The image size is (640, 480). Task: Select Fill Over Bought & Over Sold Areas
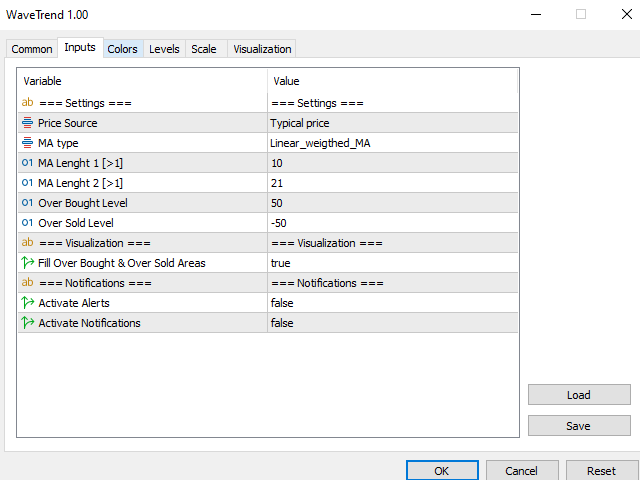click(122, 263)
